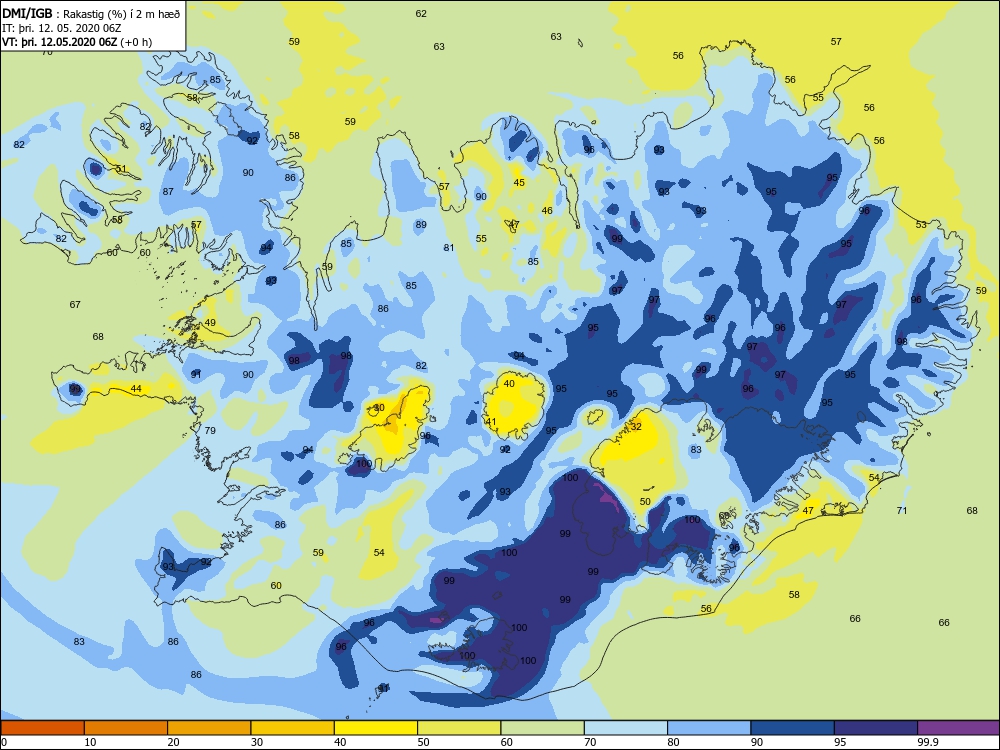Click the map value '44' on the peninsula
The image size is (1000, 750).
pyautogui.click(x=136, y=388)
